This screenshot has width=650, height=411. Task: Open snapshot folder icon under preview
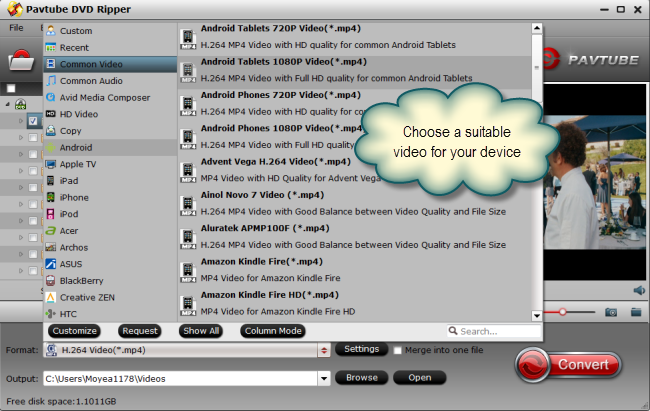click(636, 312)
